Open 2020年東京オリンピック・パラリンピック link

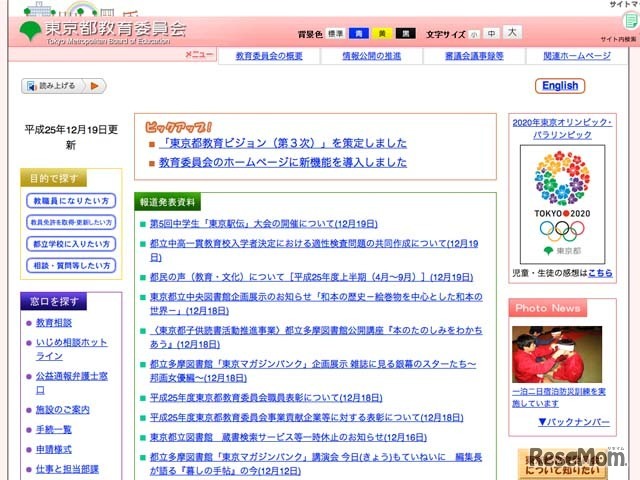pos(562,128)
